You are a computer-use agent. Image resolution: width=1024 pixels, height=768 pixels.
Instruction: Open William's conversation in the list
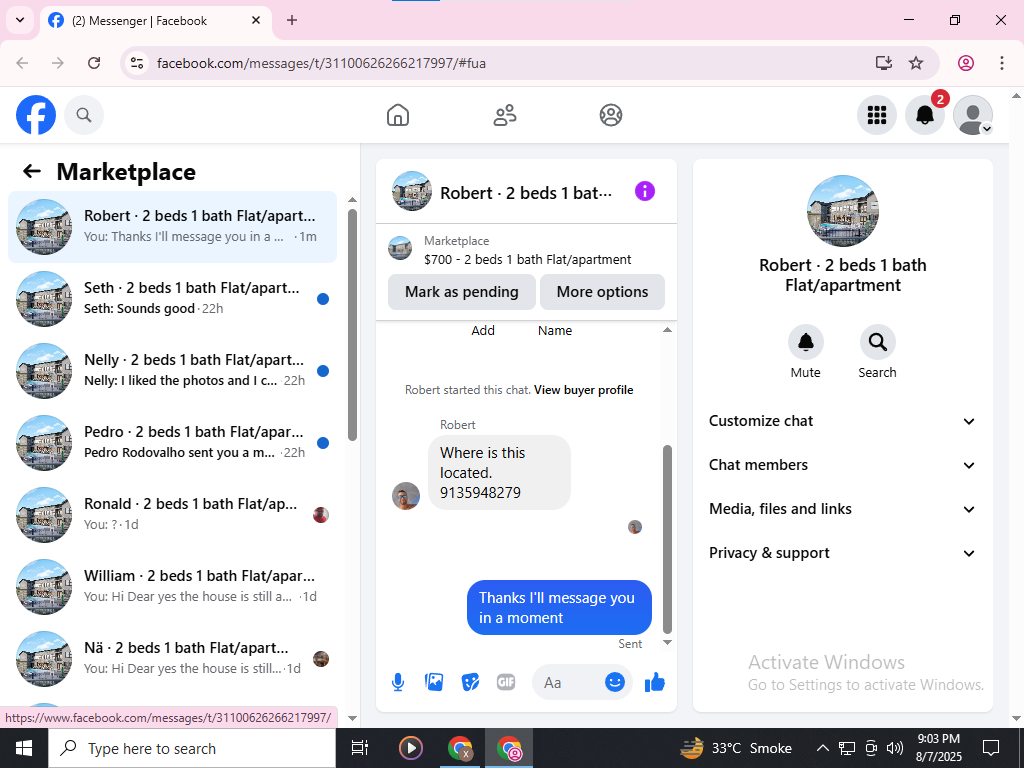click(172, 586)
